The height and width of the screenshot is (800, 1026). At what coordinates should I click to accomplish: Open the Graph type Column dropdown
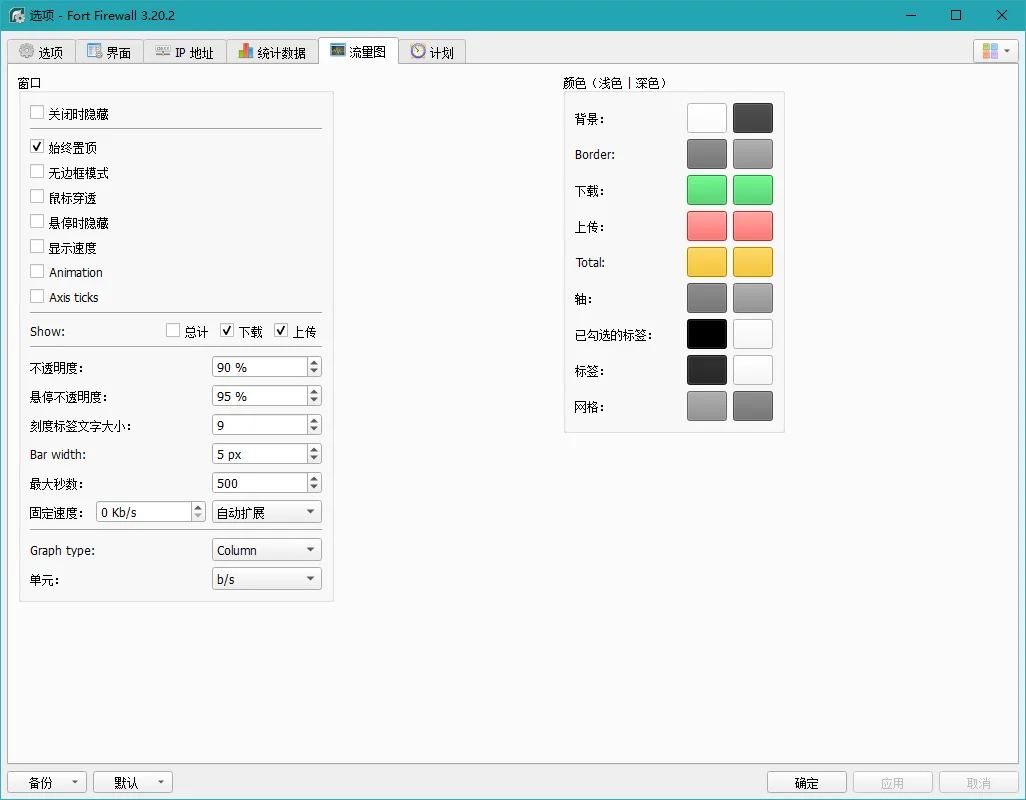(266, 549)
